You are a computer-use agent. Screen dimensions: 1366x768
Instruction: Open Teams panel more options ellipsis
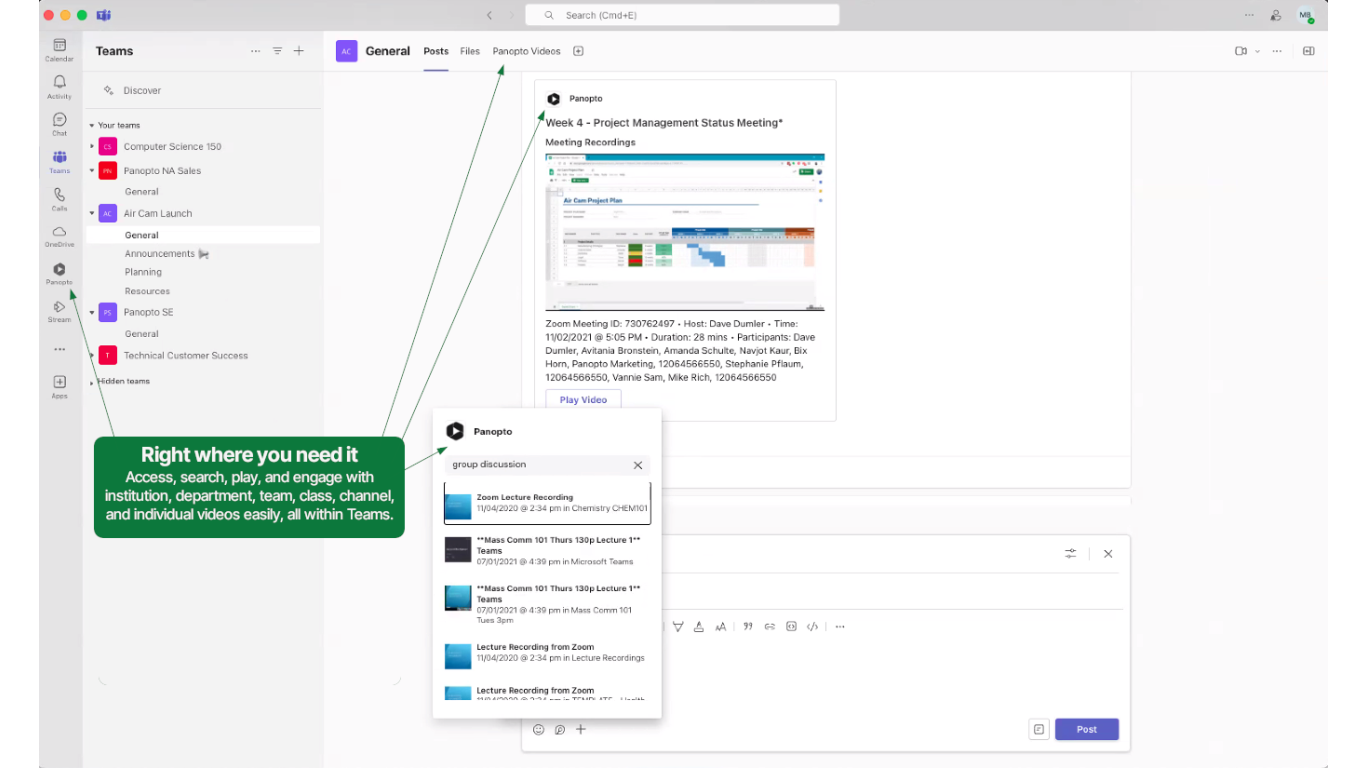256,51
